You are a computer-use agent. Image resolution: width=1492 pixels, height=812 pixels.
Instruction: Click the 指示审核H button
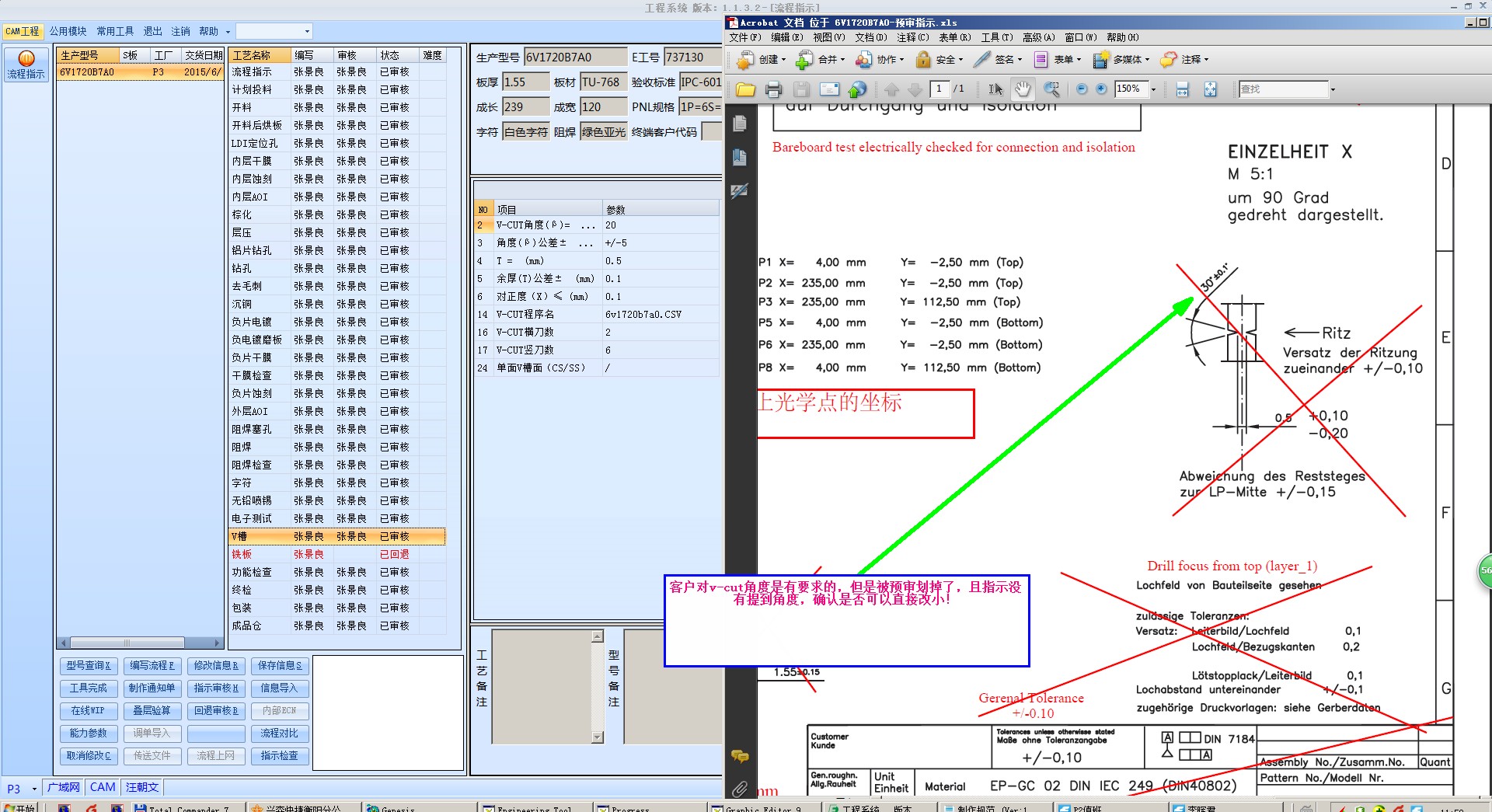tap(216, 688)
